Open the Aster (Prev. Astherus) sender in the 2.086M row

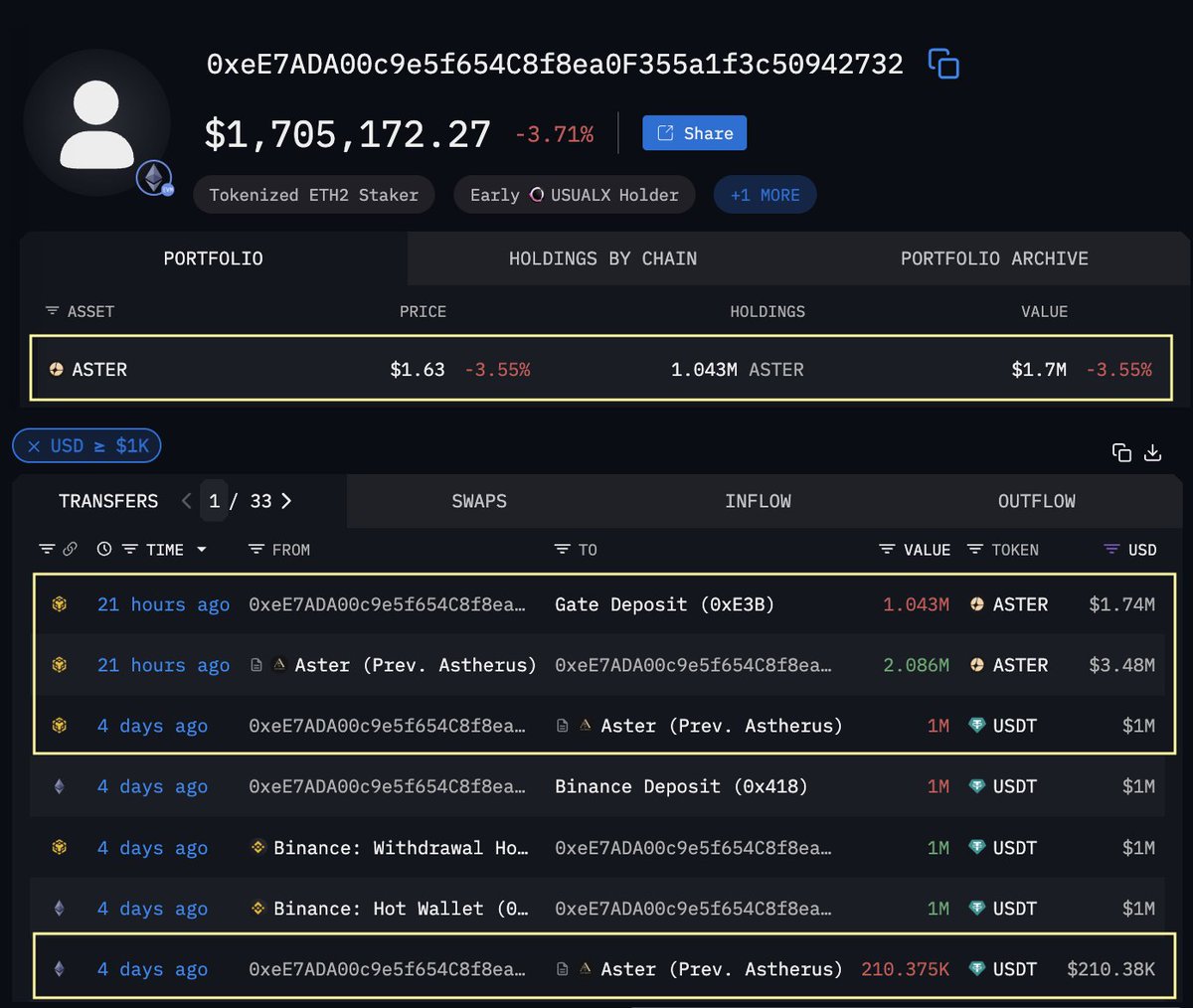(x=416, y=665)
